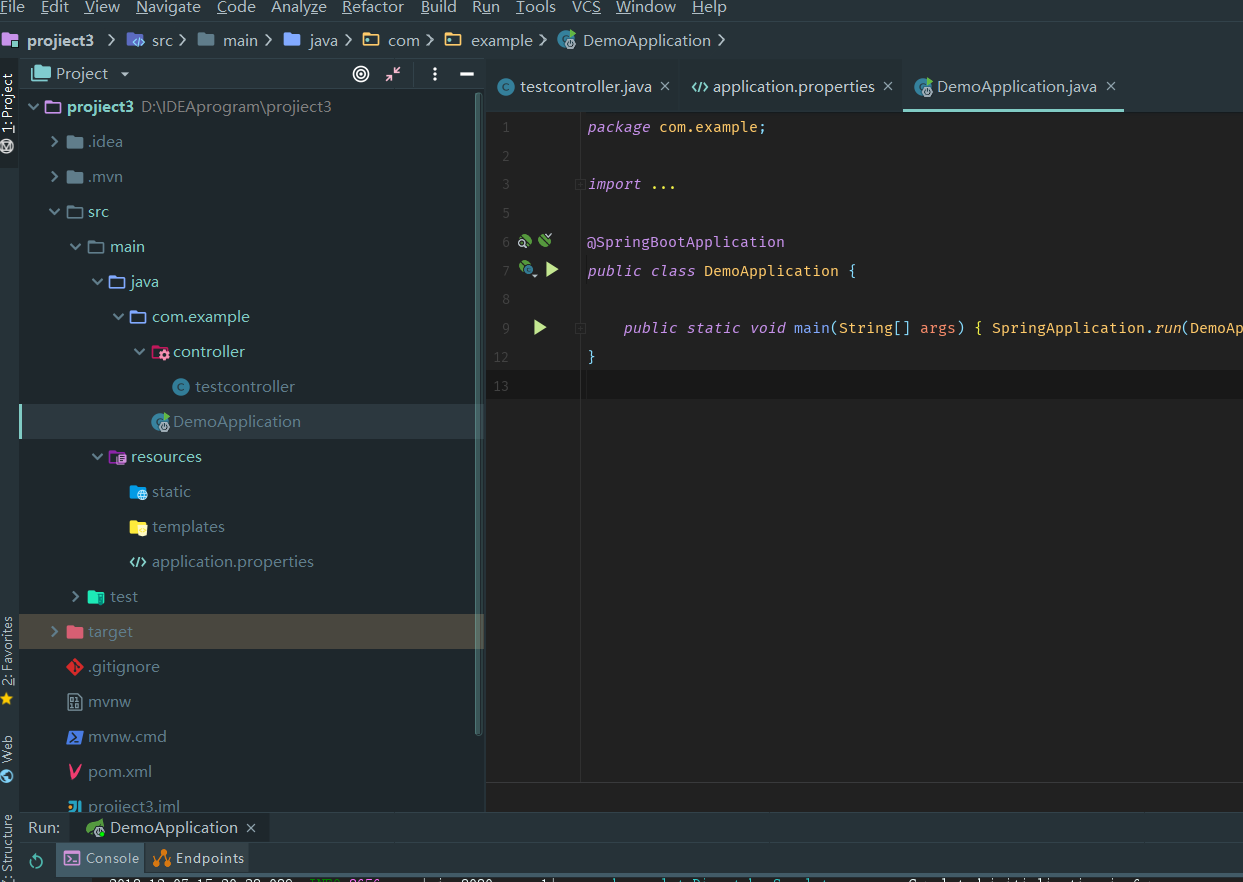Viewport: 1243px width, 882px height.
Task: Collapse the resources folder
Action: point(97,456)
